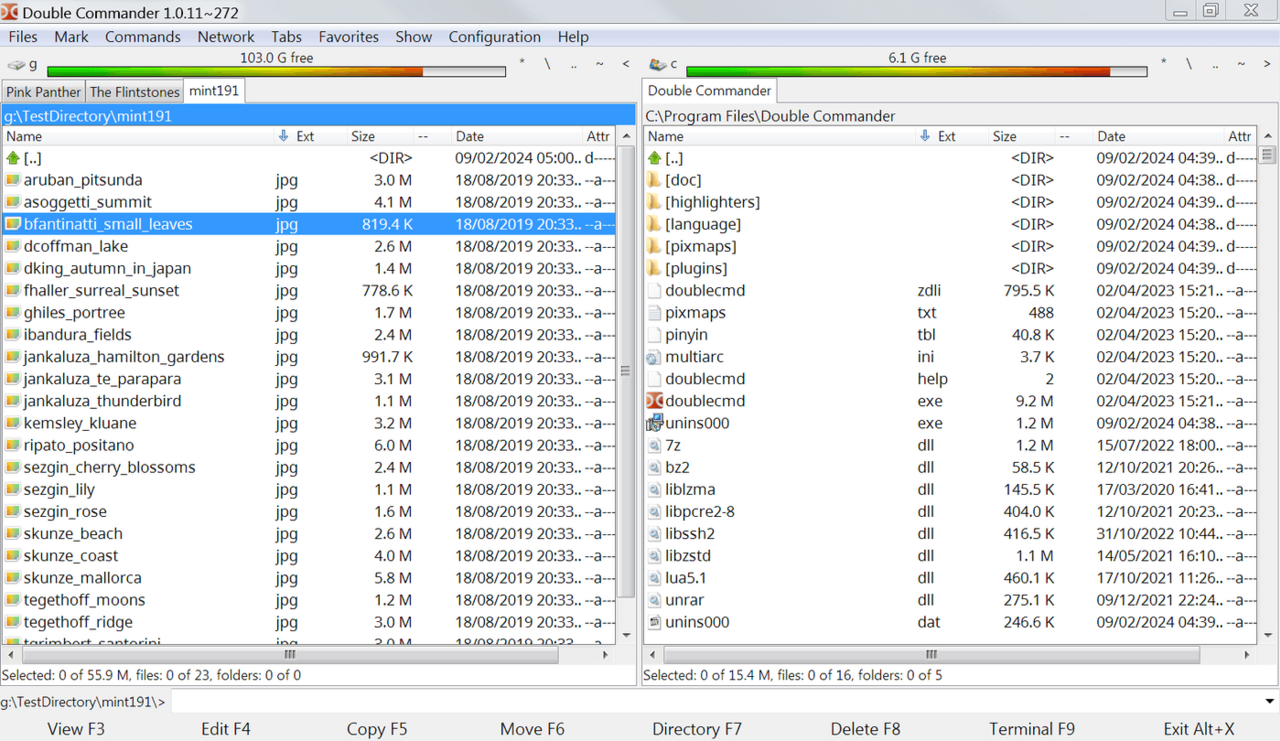Click the [doc] folder icon

[x=654, y=180]
